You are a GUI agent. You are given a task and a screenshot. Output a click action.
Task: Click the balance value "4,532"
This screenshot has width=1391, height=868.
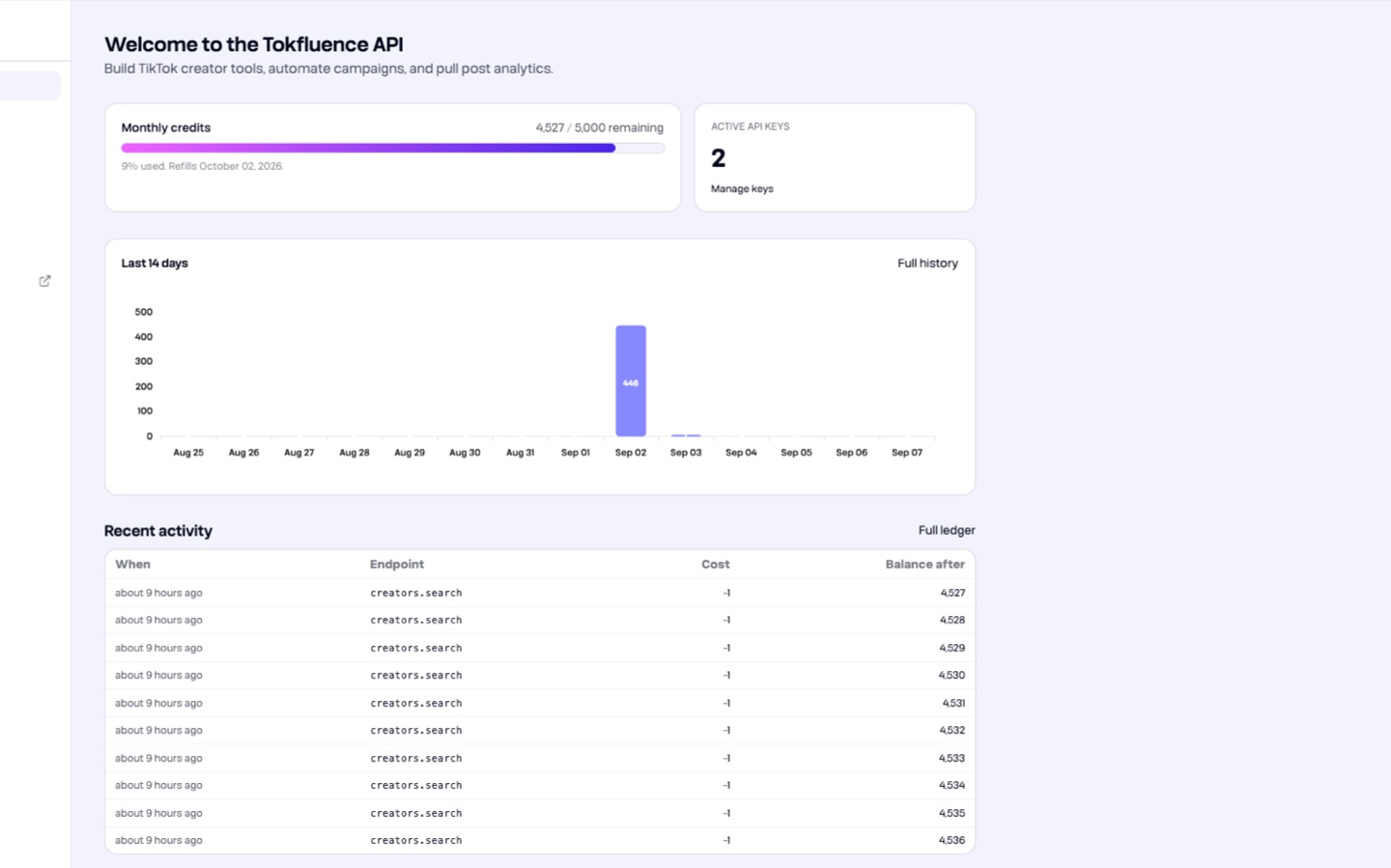(952, 731)
